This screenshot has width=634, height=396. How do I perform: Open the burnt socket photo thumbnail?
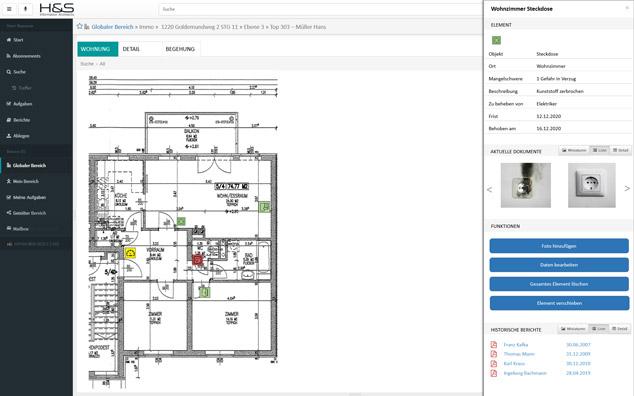coord(525,185)
